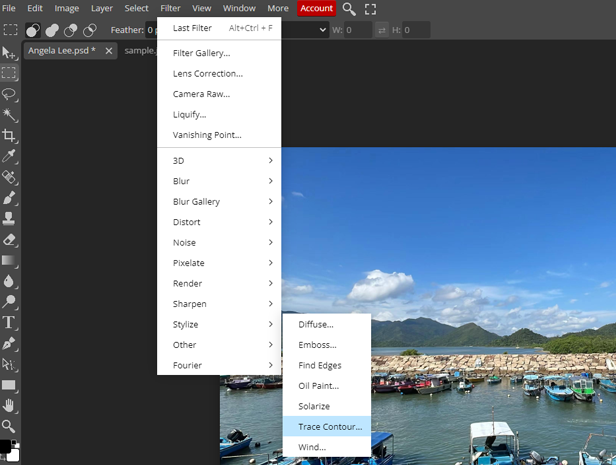This screenshot has height=465, width=616.
Task: Open the search magnifier in menu bar
Action: (349, 9)
